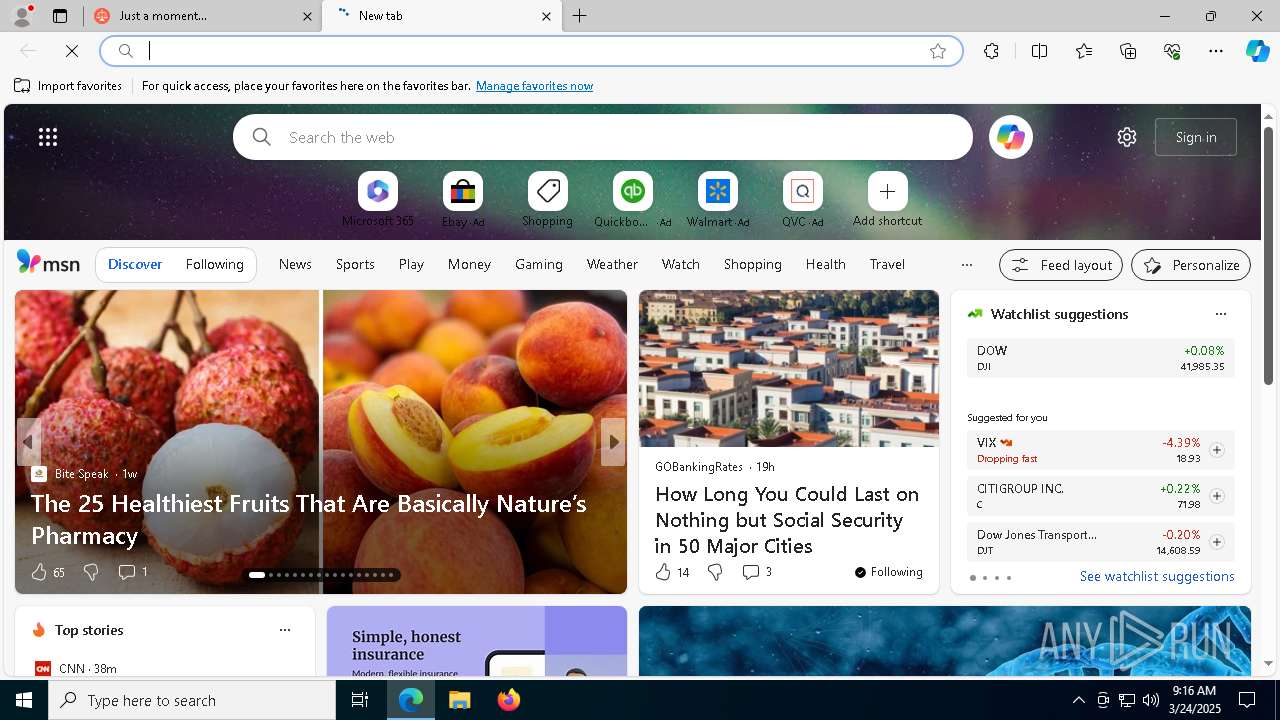Add this page to favorites star
Viewport: 1280px width, 720px height.
click(x=938, y=51)
